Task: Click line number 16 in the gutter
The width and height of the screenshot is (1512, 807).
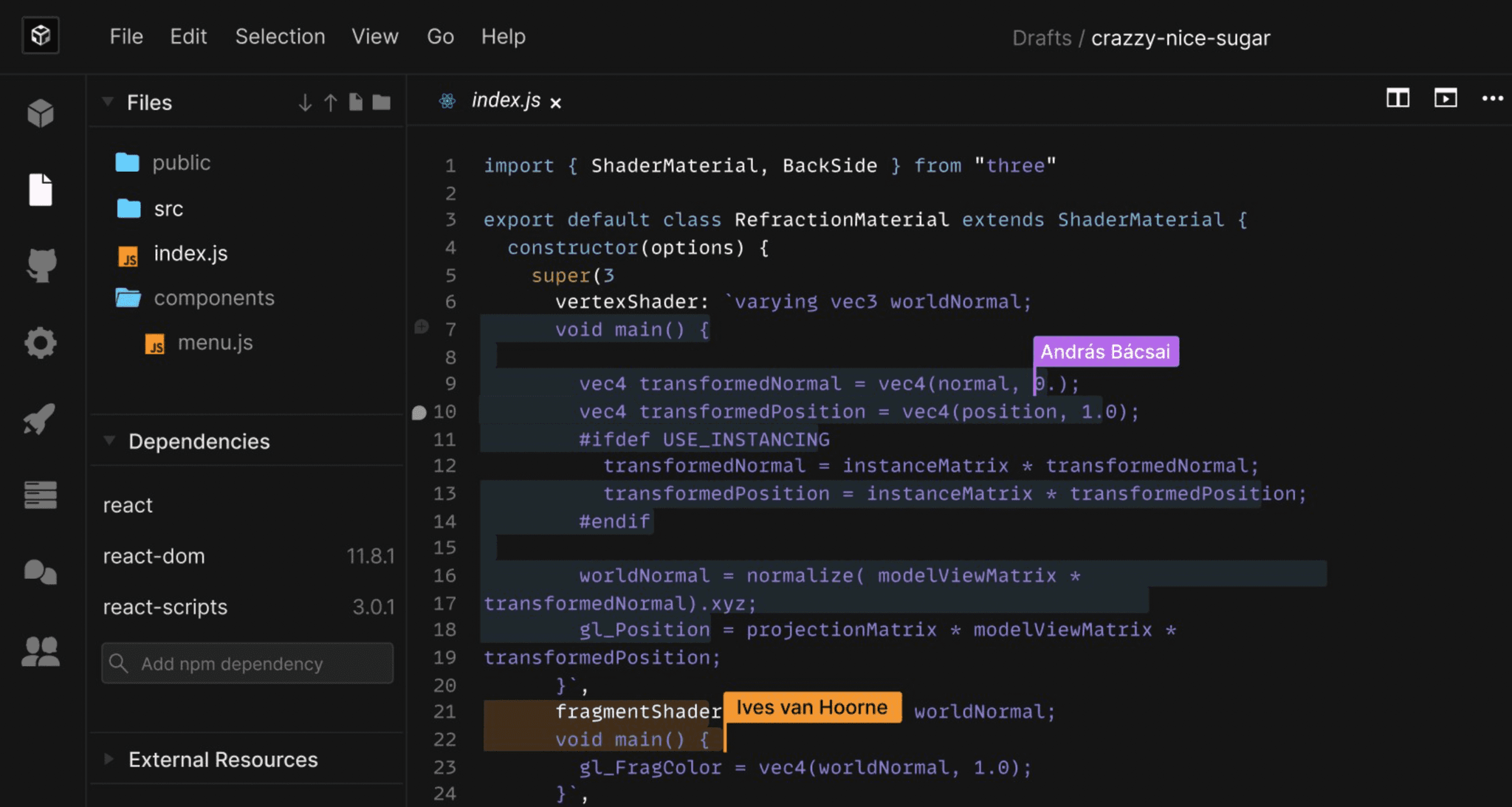Action: point(444,575)
